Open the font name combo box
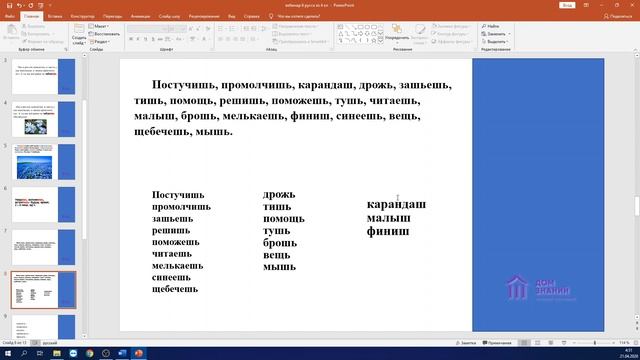The width and height of the screenshot is (640, 360). (x=148, y=29)
